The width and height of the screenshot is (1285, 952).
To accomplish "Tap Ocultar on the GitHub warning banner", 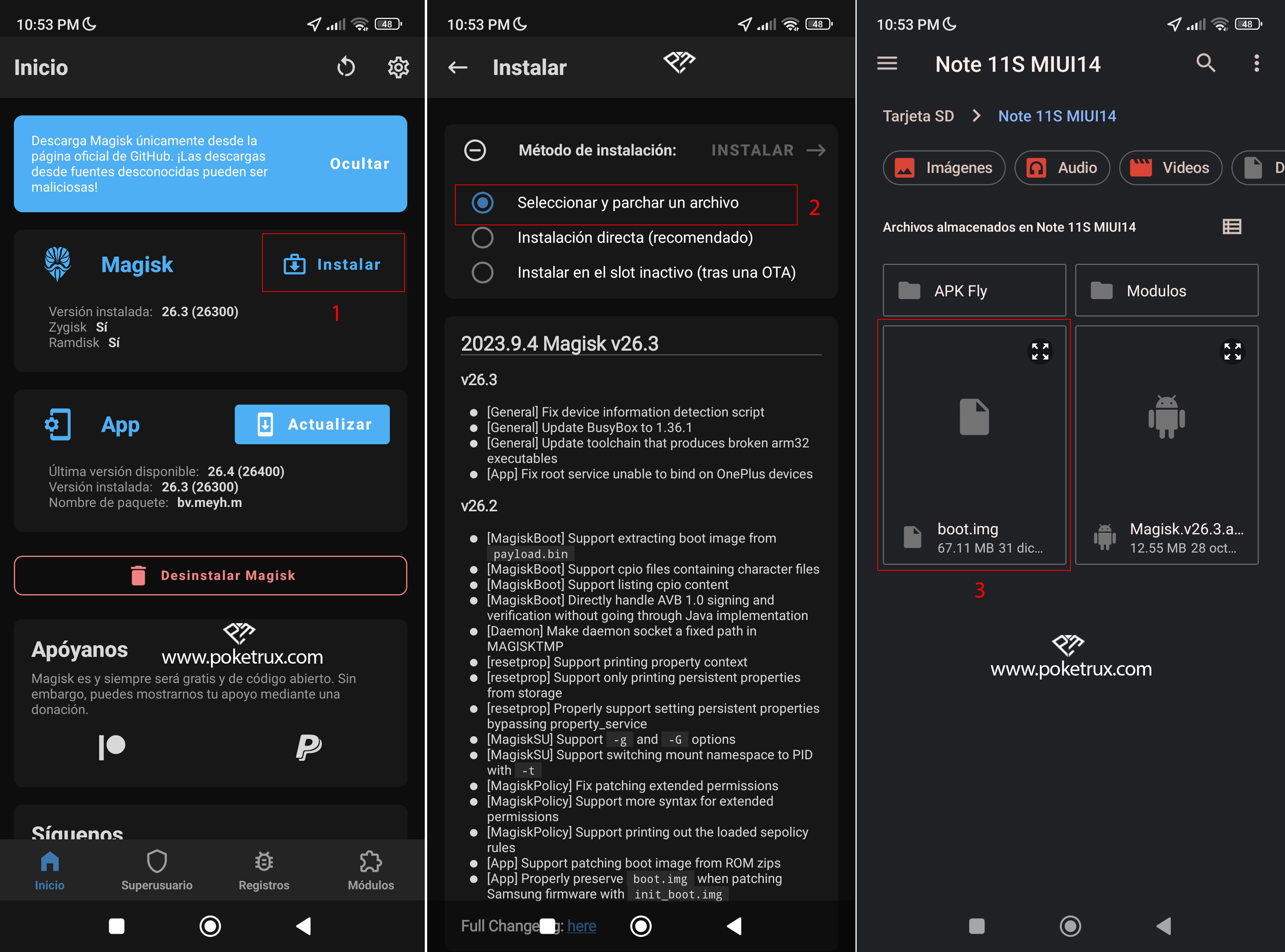I will (x=360, y=164).
